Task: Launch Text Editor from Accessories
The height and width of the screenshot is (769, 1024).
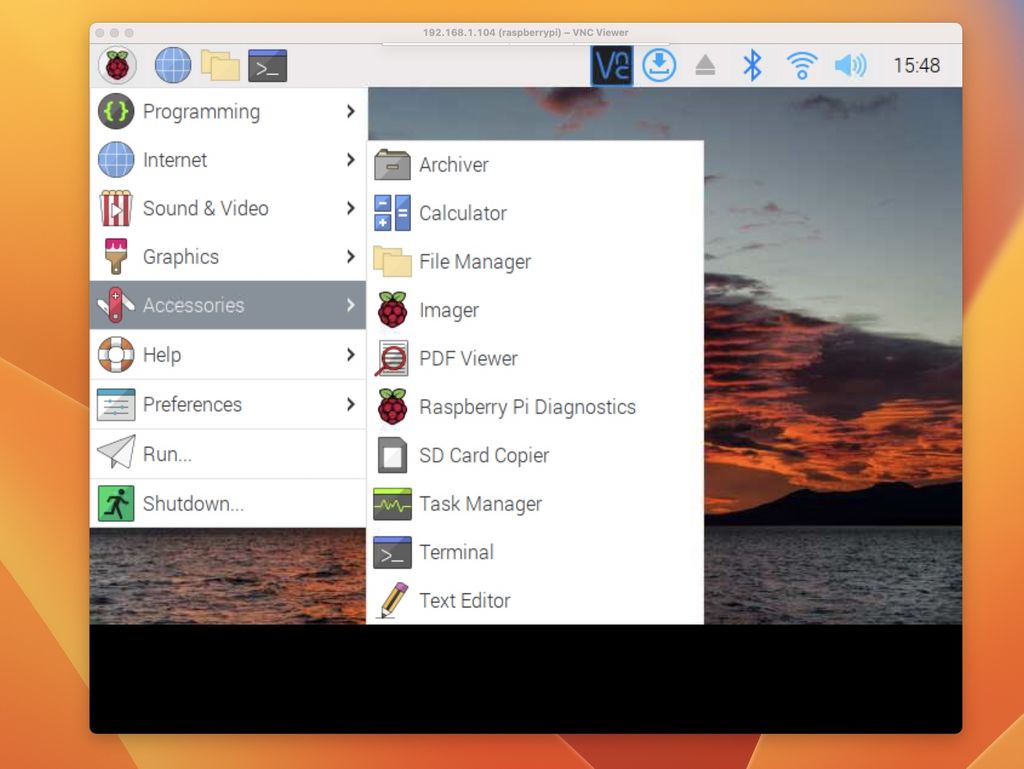Action: [536, 600]
